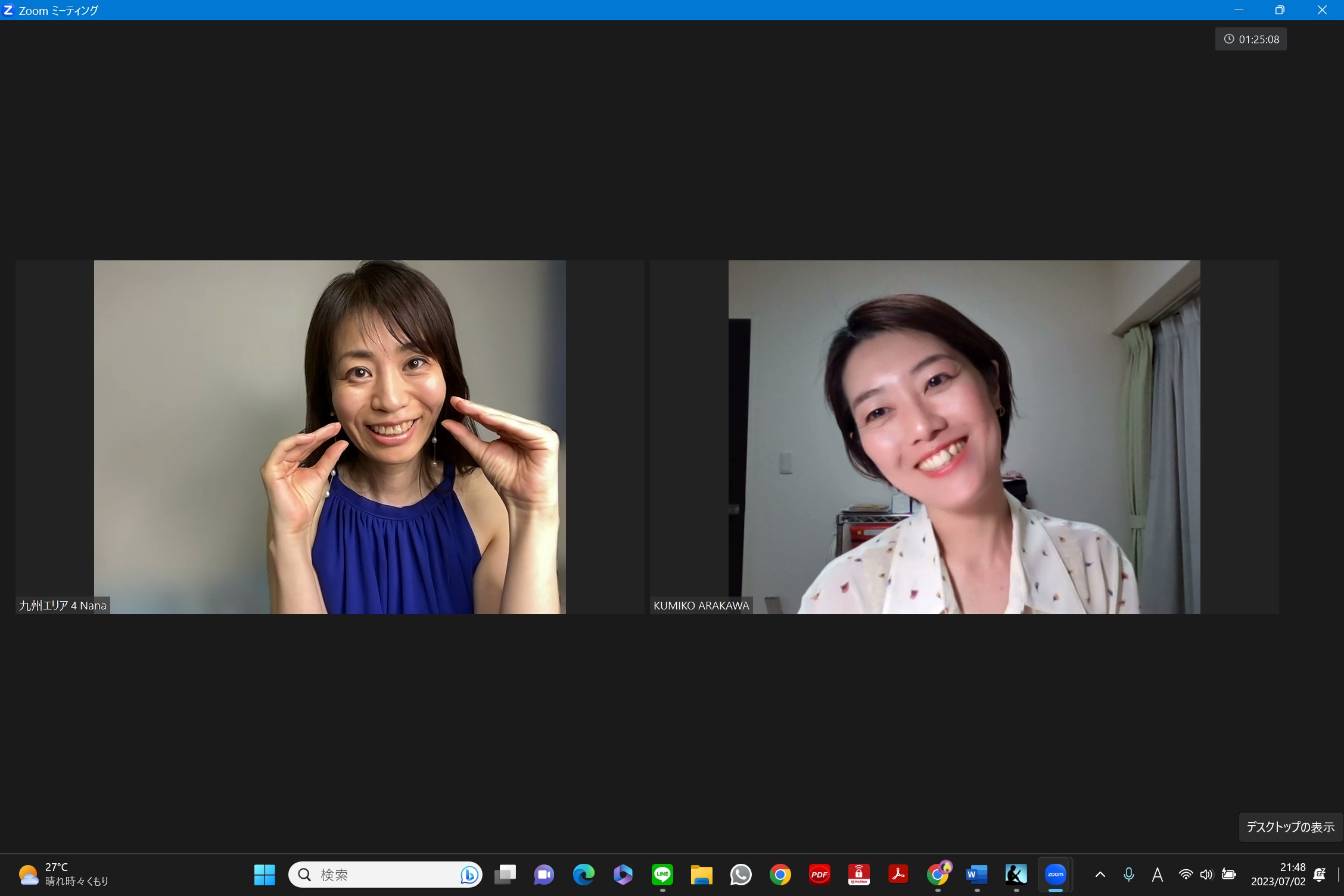Open WhatsApp from the taskbar

coord(741,875)
